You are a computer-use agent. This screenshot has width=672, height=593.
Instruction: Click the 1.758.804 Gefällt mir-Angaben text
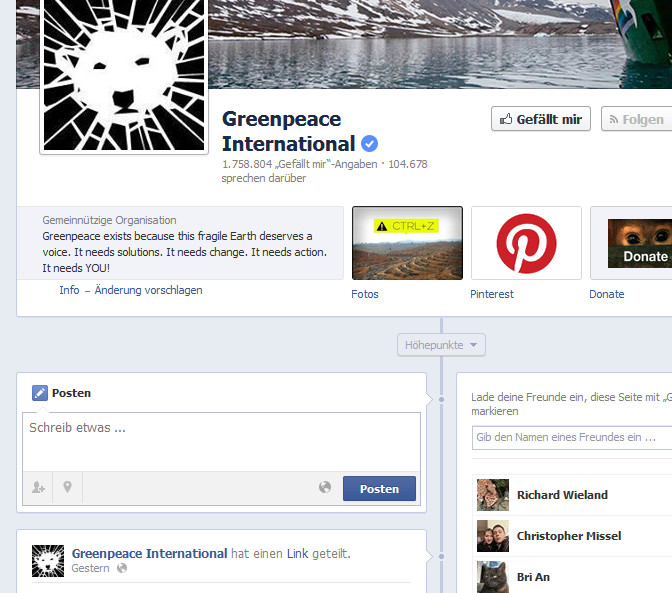point(300,164)
